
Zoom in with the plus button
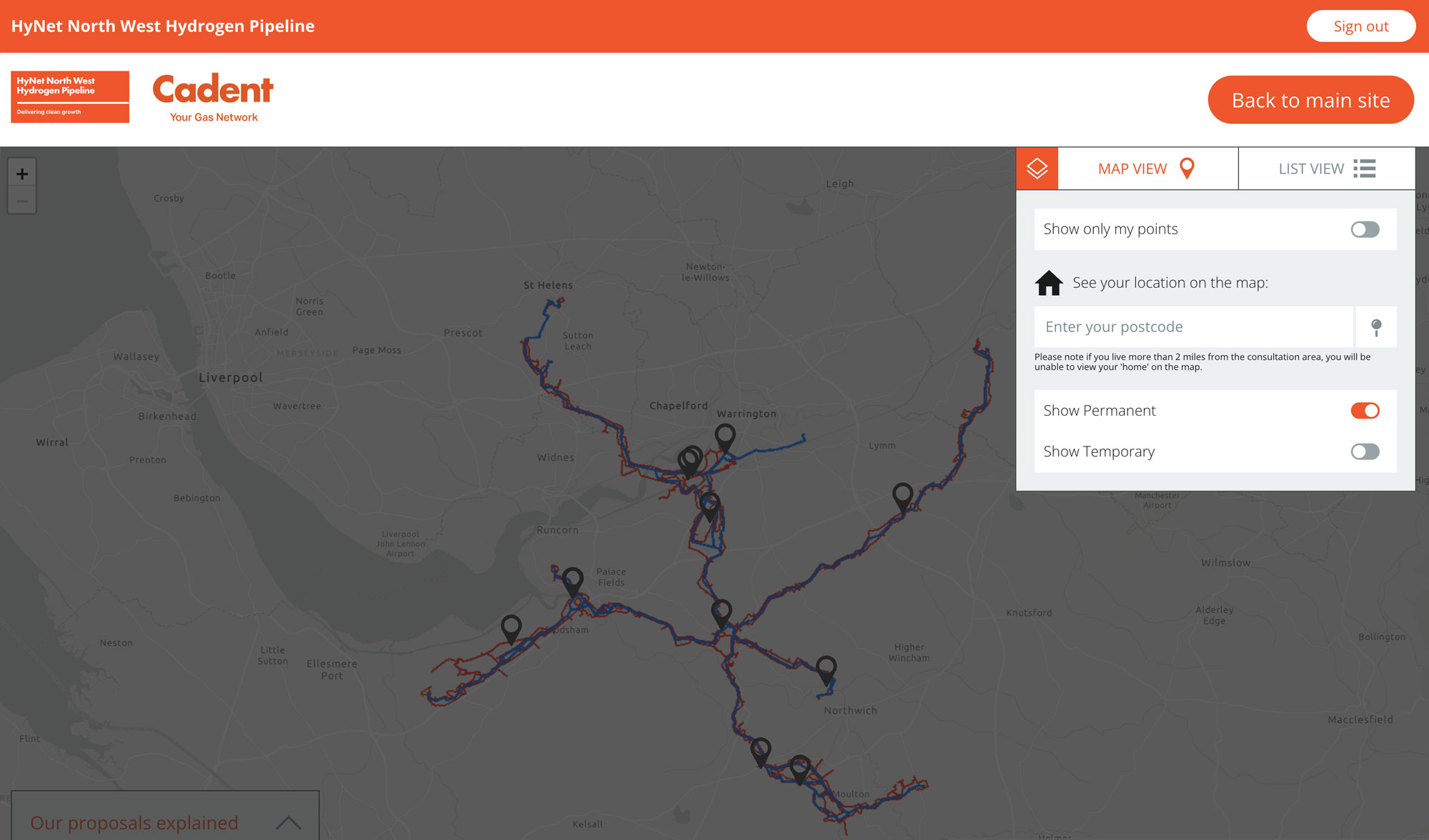coord(22,174)
